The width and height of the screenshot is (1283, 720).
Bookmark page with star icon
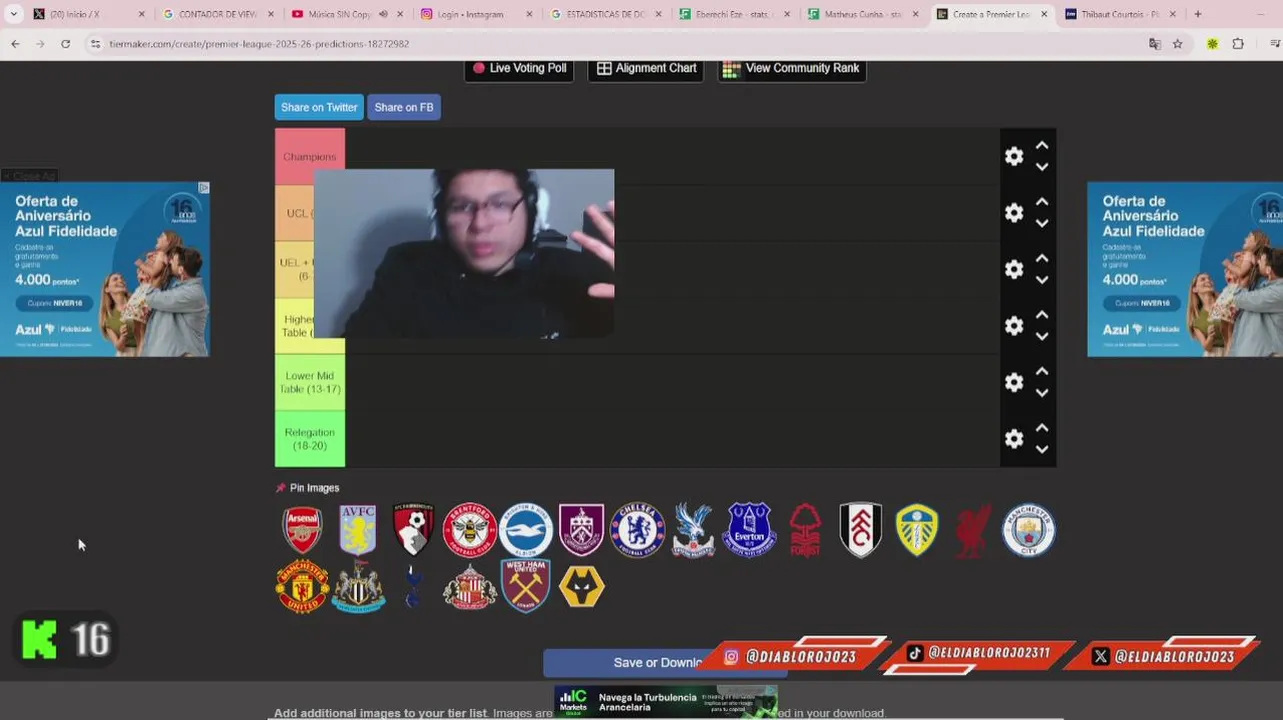(x=1178, y=44)
